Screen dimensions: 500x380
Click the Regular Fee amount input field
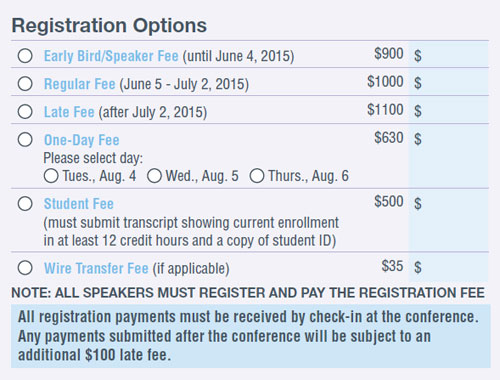(x=449, y=82)
